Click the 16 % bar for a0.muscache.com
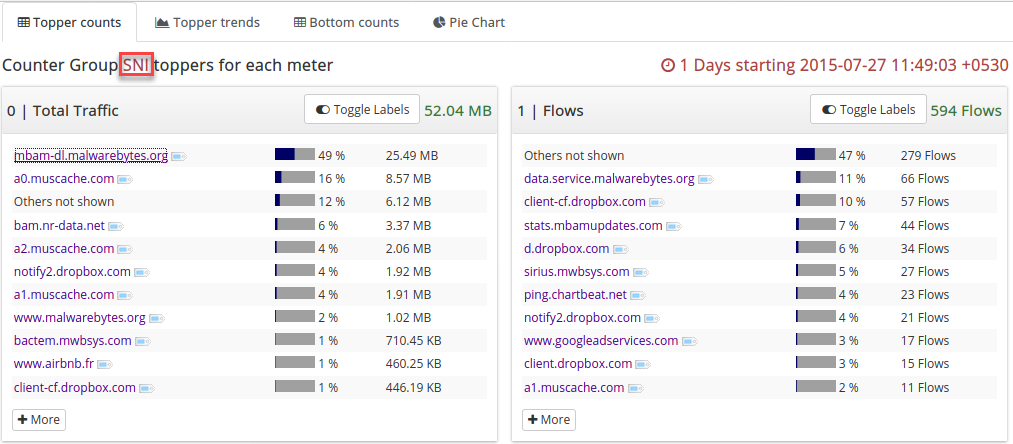The height and width of the screenshot is (444, 1013). point(295,178)
